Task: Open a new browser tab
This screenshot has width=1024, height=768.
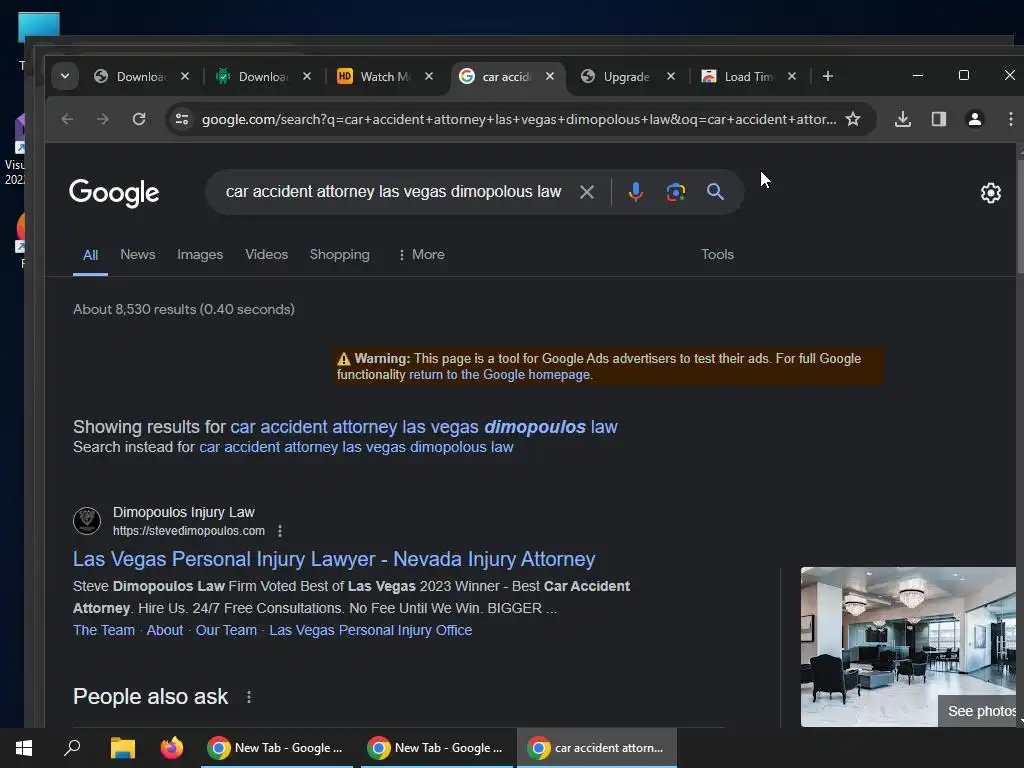Action: tap(827, 76)
